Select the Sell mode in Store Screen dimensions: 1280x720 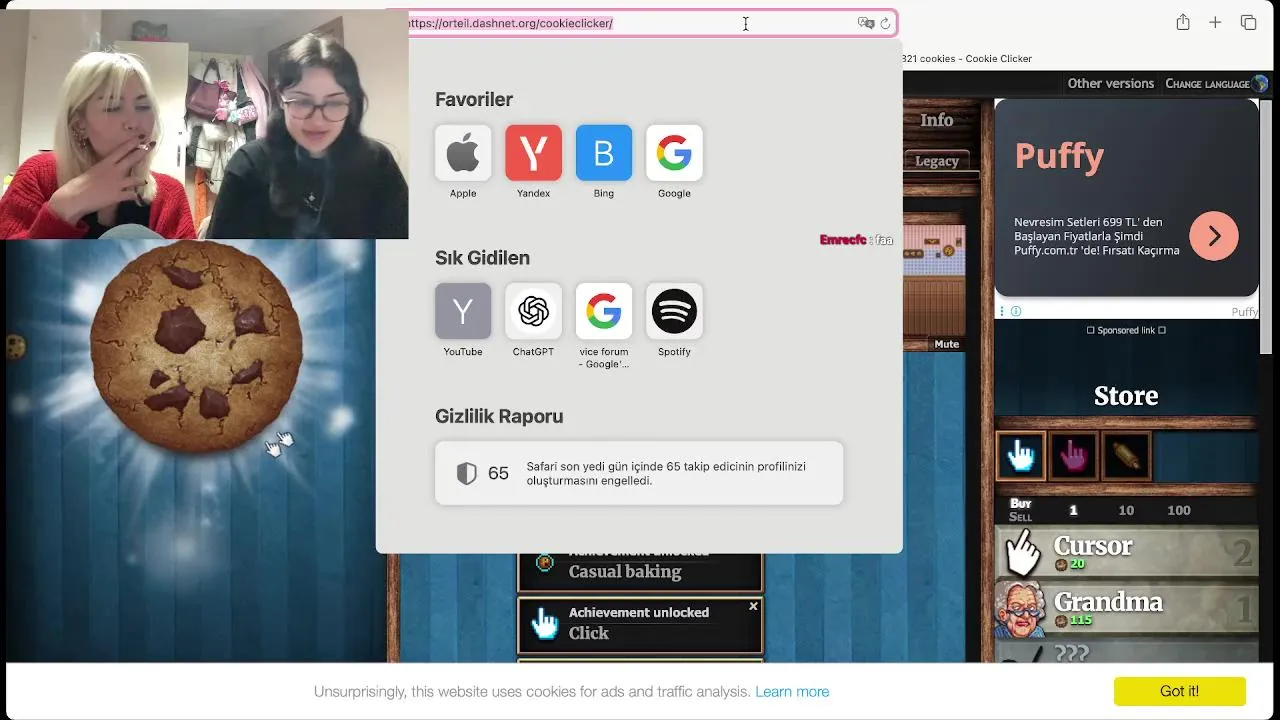1020,516
